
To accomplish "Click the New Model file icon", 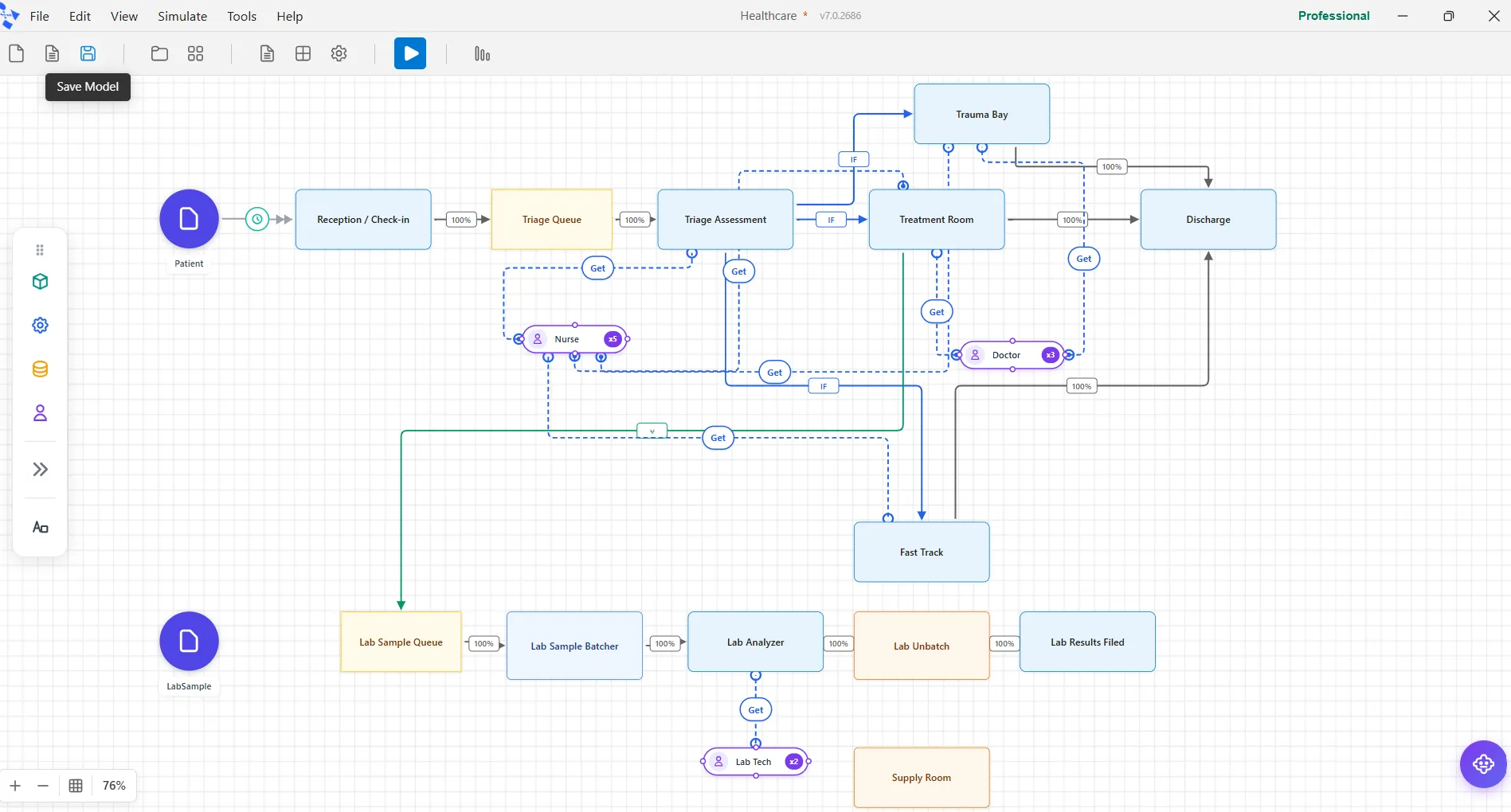I will [16, 53].
